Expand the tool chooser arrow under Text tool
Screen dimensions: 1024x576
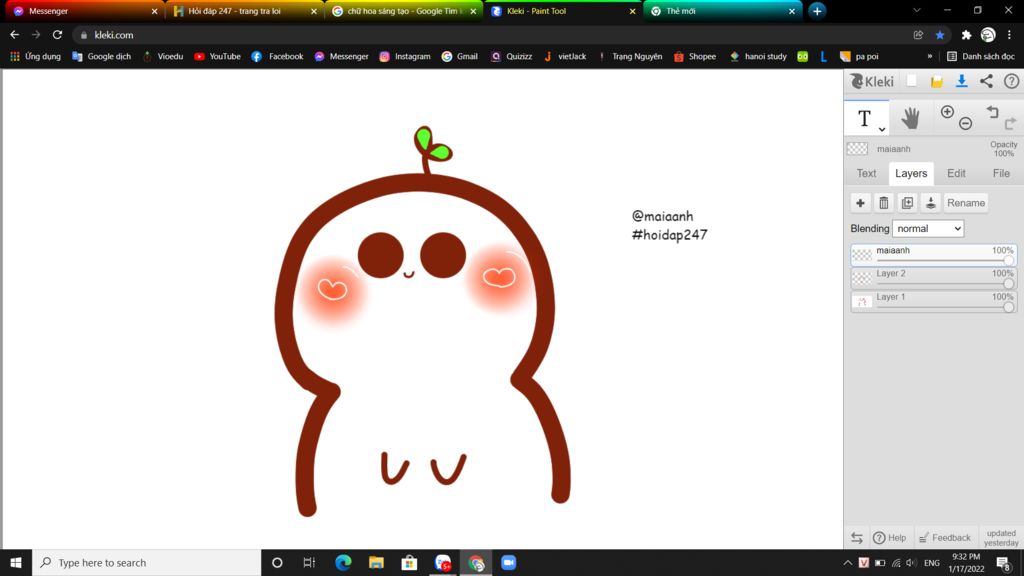[882, 129]
